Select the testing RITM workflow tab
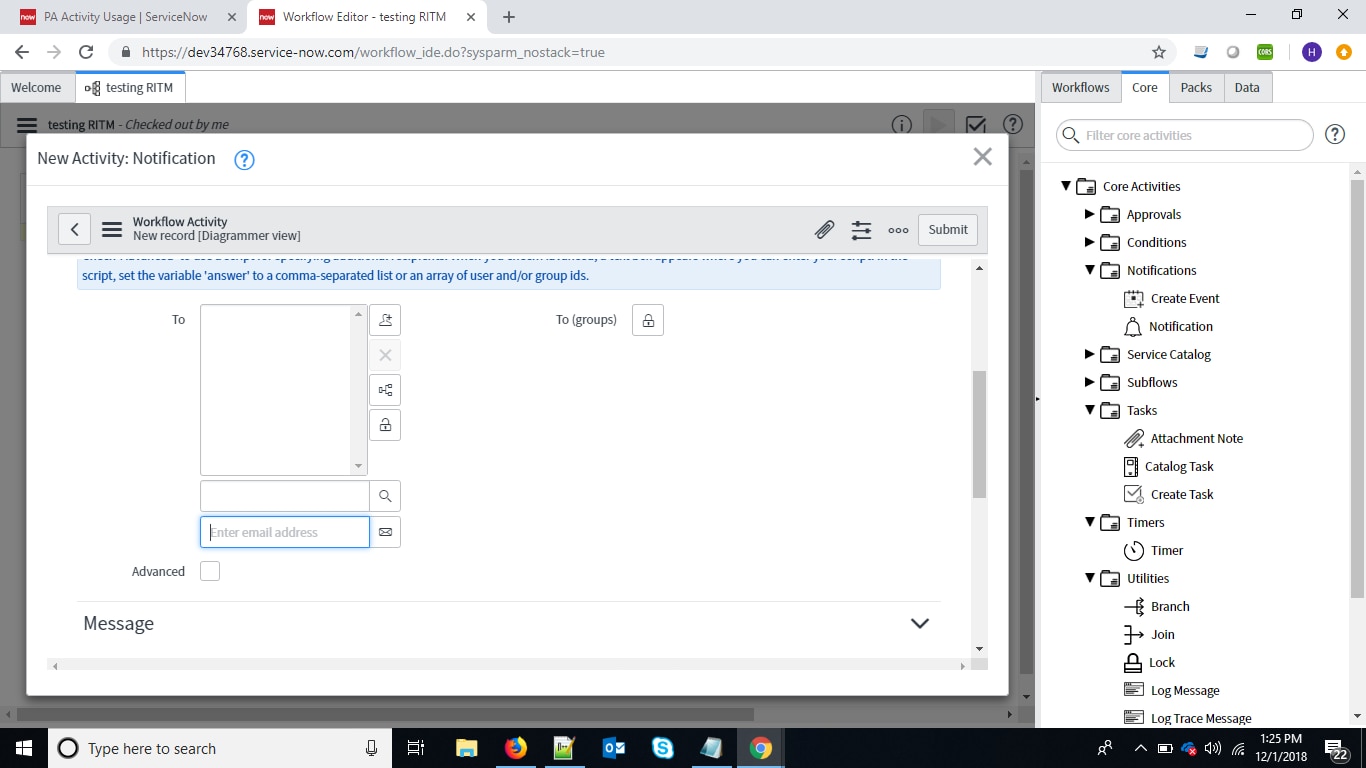This screenshot has width=1366, height=768. pyautogui.click(x=129, y=87)
